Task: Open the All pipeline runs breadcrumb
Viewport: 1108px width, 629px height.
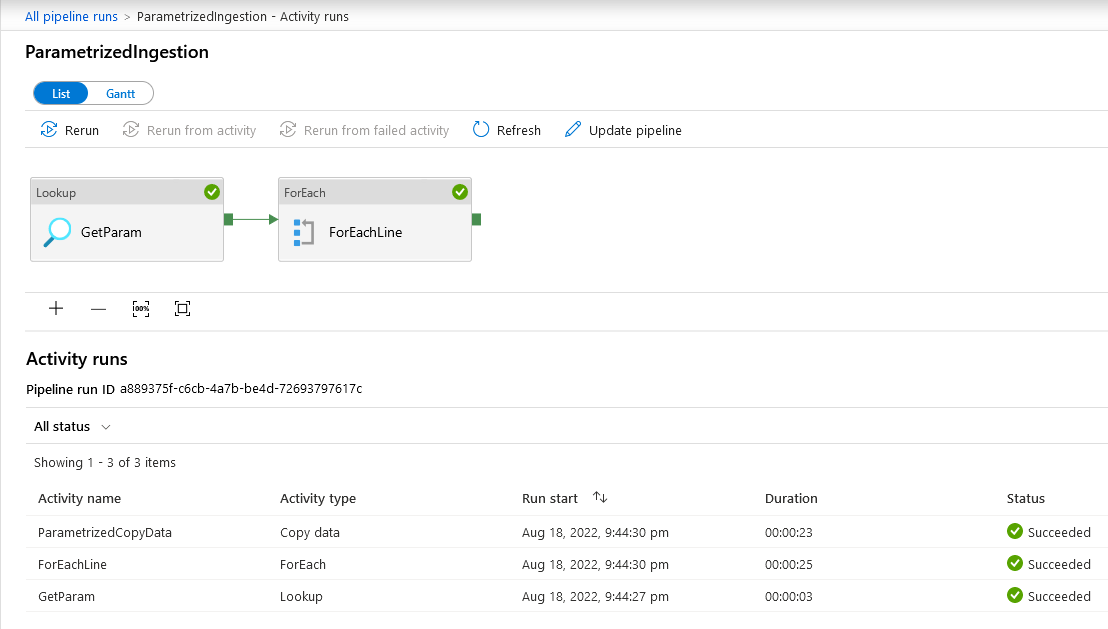Action: click(x=71, y=16)
